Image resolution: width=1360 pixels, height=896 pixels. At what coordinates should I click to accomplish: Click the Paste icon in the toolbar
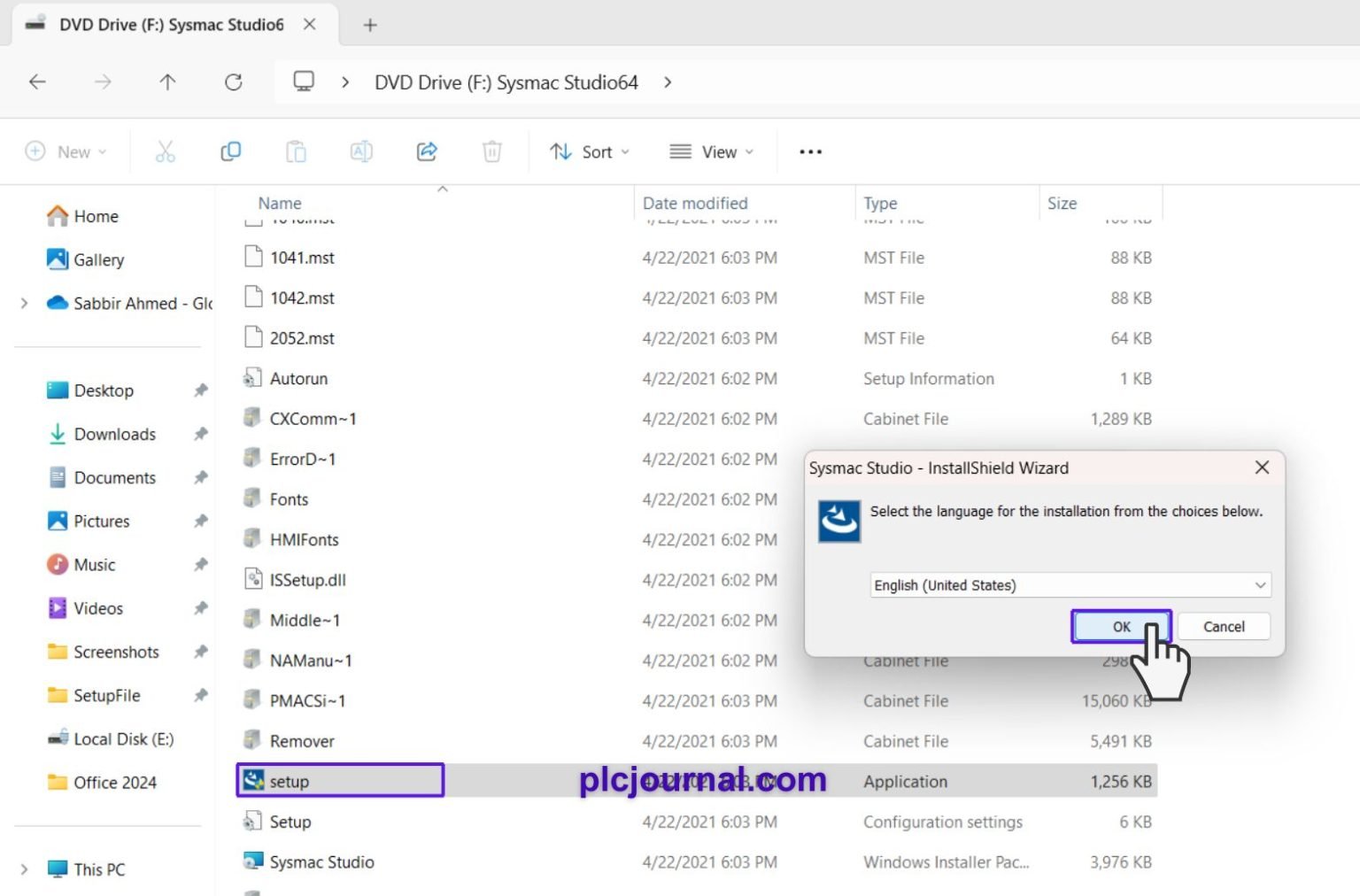296,151
